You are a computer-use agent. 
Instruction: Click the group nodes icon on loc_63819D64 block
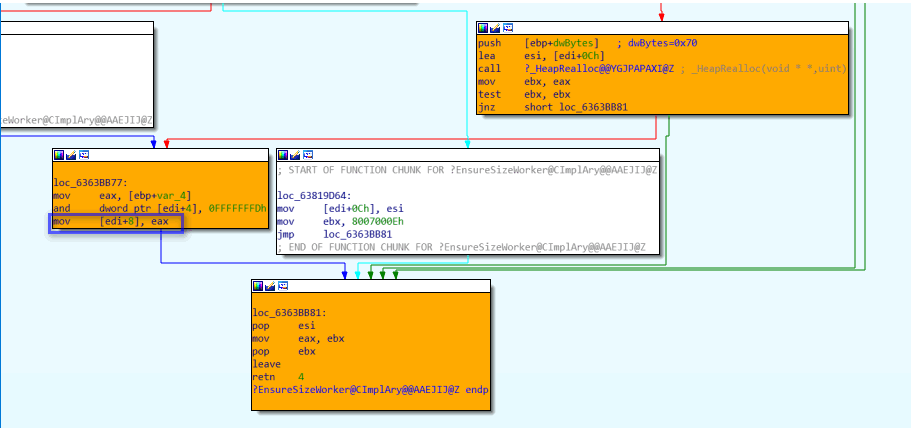pyautogui.click(x=308, y=155)
